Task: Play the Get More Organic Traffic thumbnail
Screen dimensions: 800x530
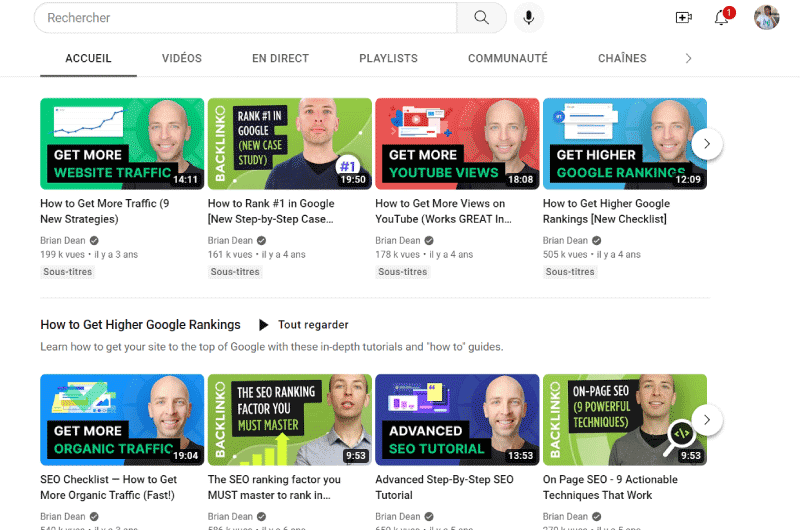Action: (122, 420)
